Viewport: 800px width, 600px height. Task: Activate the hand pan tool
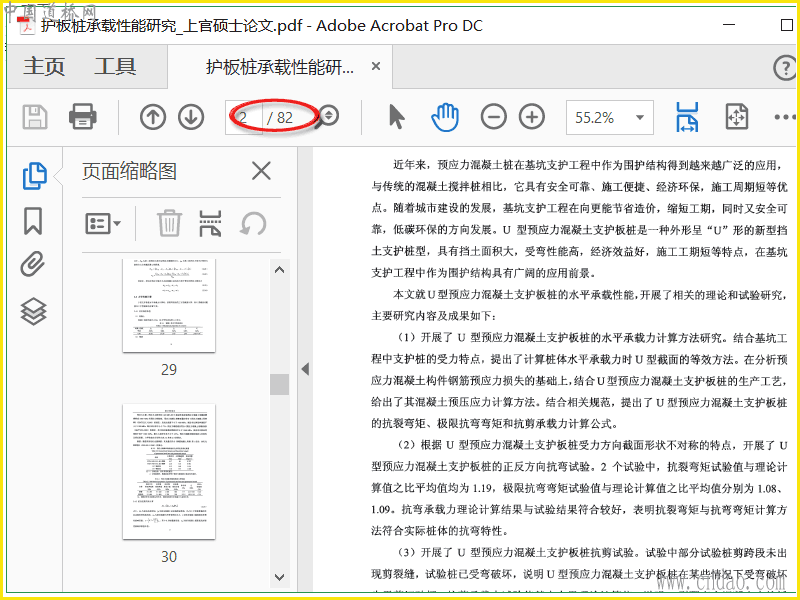[x=445, y=117]
